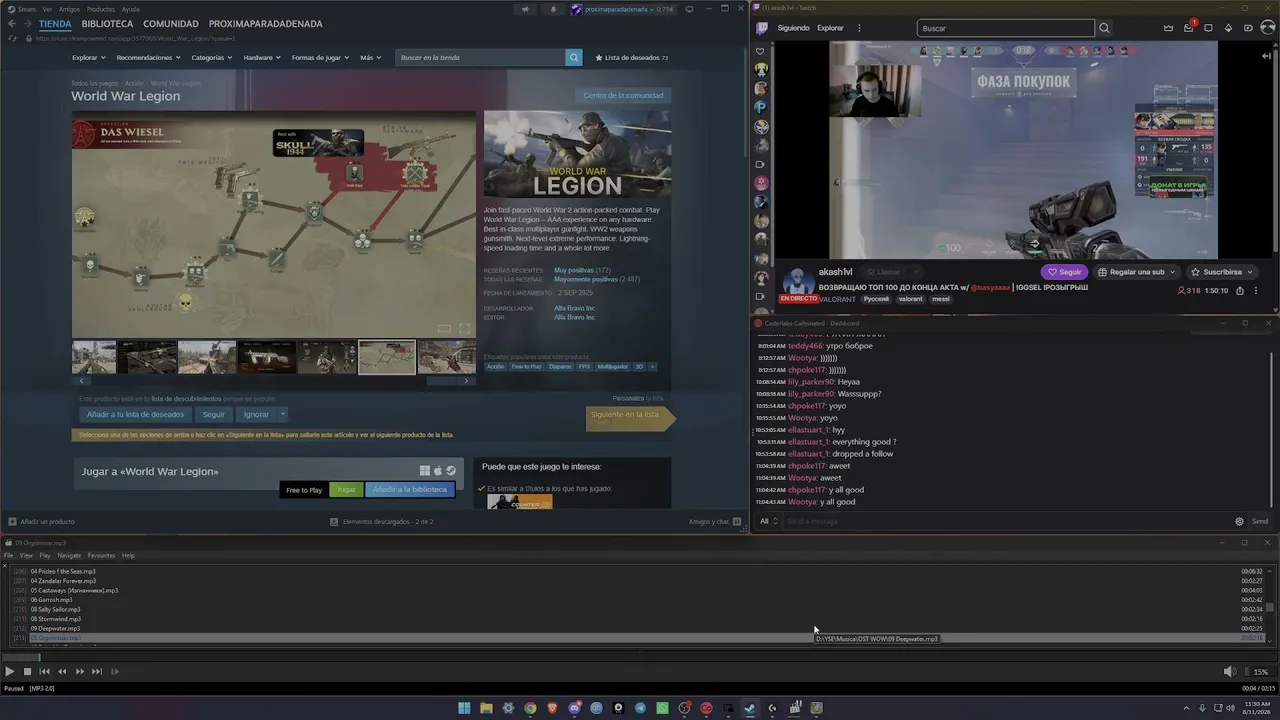Open Twitch followed channels heart icon

point(761,51)
